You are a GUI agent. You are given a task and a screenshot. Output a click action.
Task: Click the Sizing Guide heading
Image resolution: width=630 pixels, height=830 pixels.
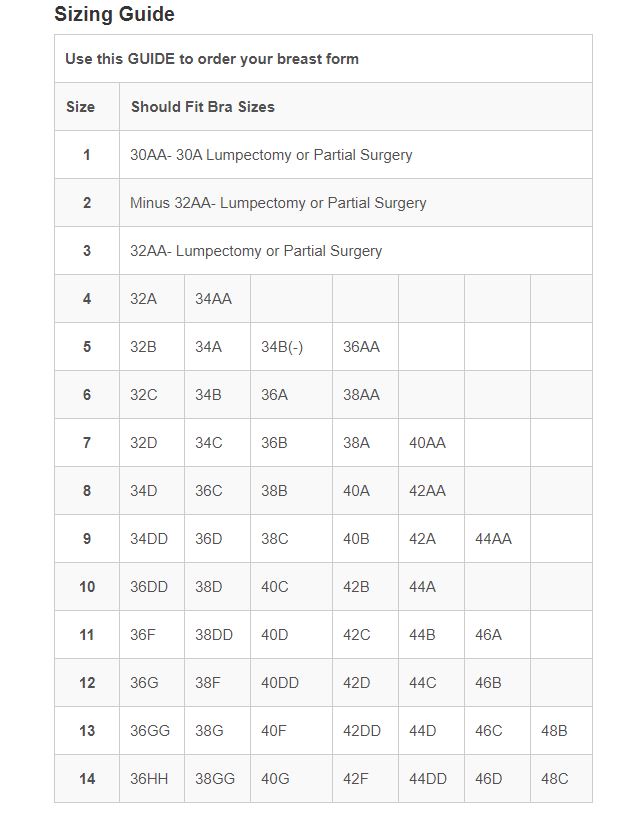coord(114,14)
